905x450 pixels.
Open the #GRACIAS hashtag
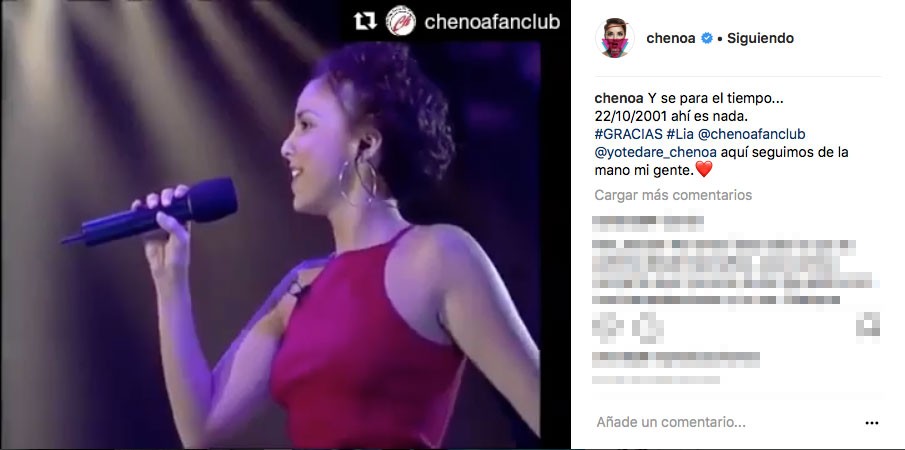pos(629,134)
